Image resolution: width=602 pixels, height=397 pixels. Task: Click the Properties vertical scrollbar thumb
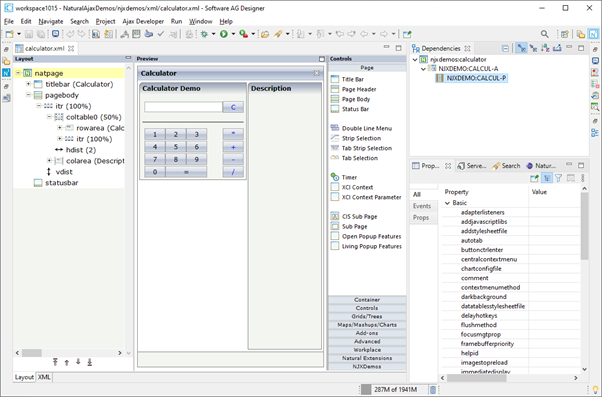[584, 226]
